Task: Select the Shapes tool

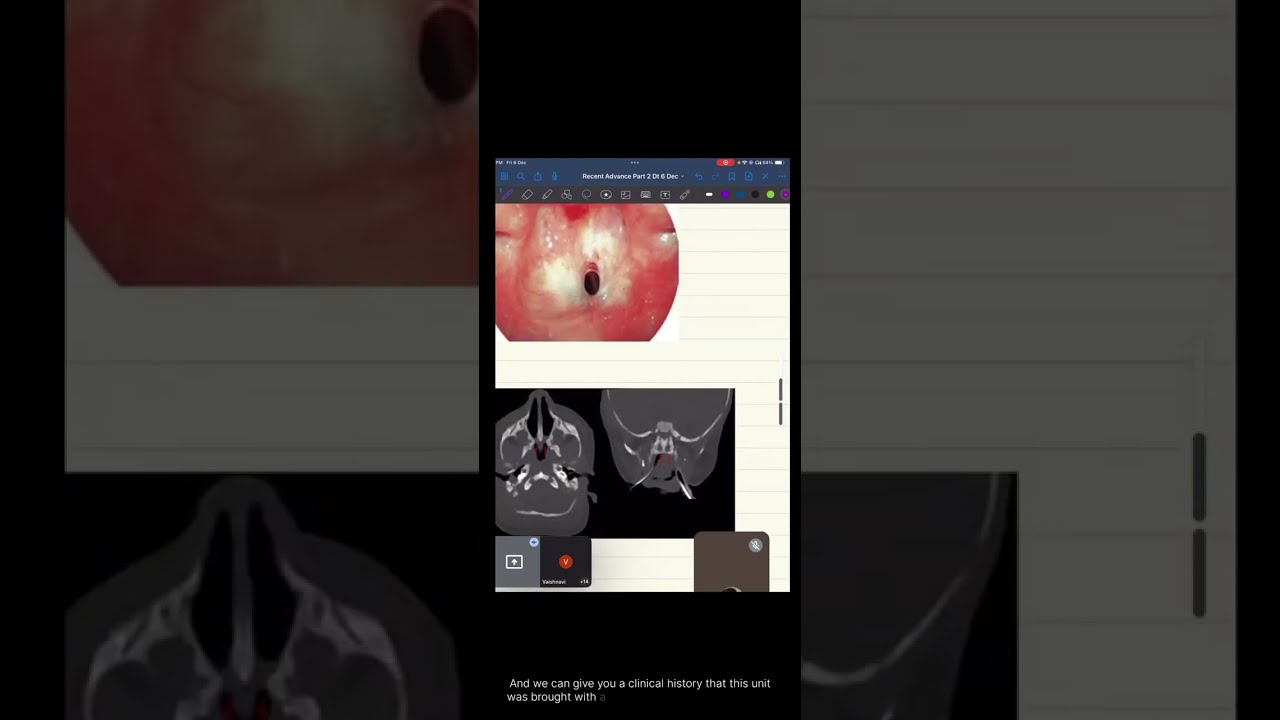Action: click(x=566, y=194)
